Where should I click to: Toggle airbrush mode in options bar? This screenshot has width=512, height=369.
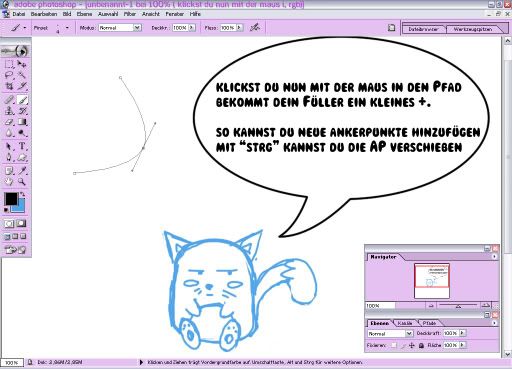[x=255, y=28]
